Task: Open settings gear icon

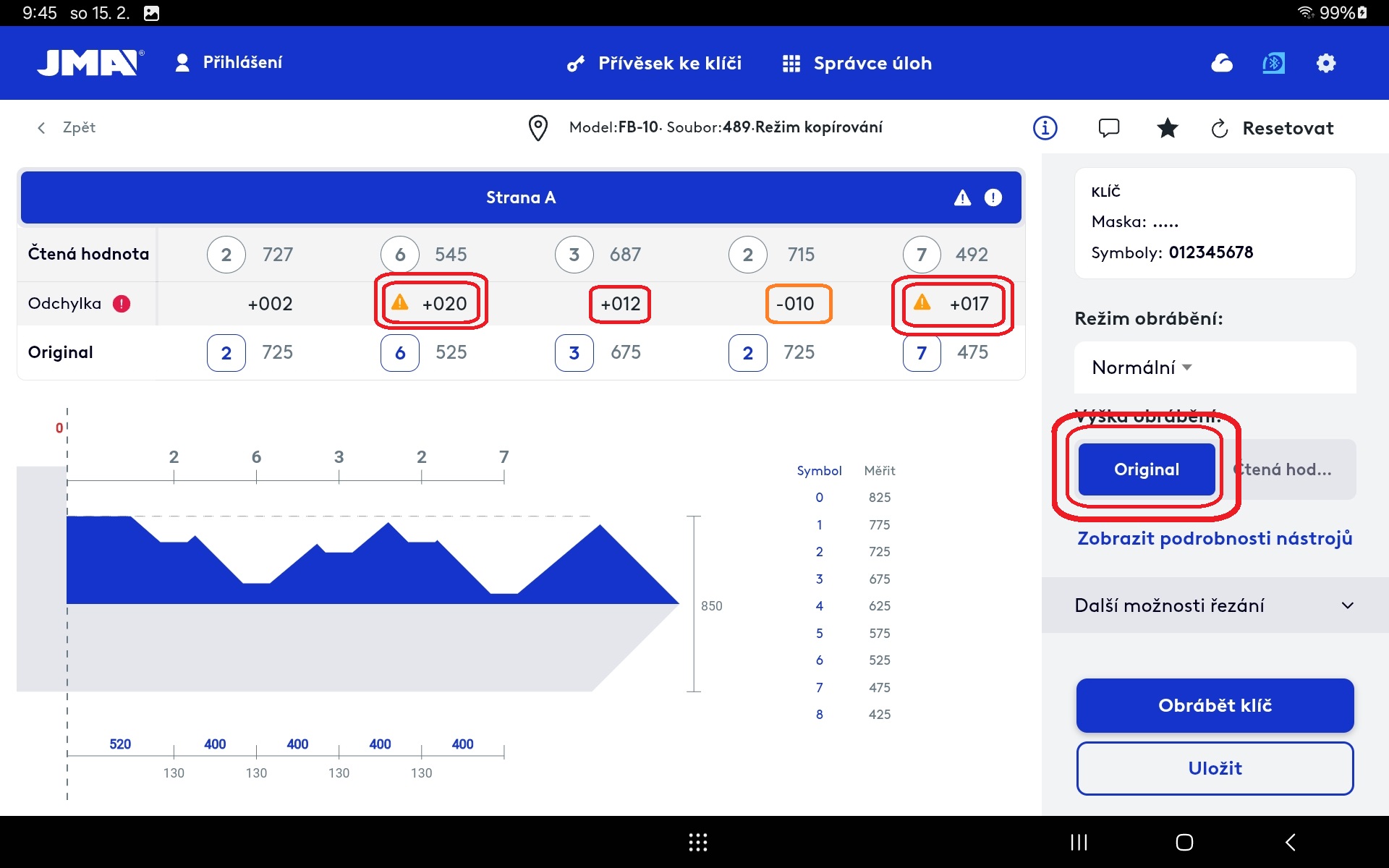Action: coord(1325,64)
